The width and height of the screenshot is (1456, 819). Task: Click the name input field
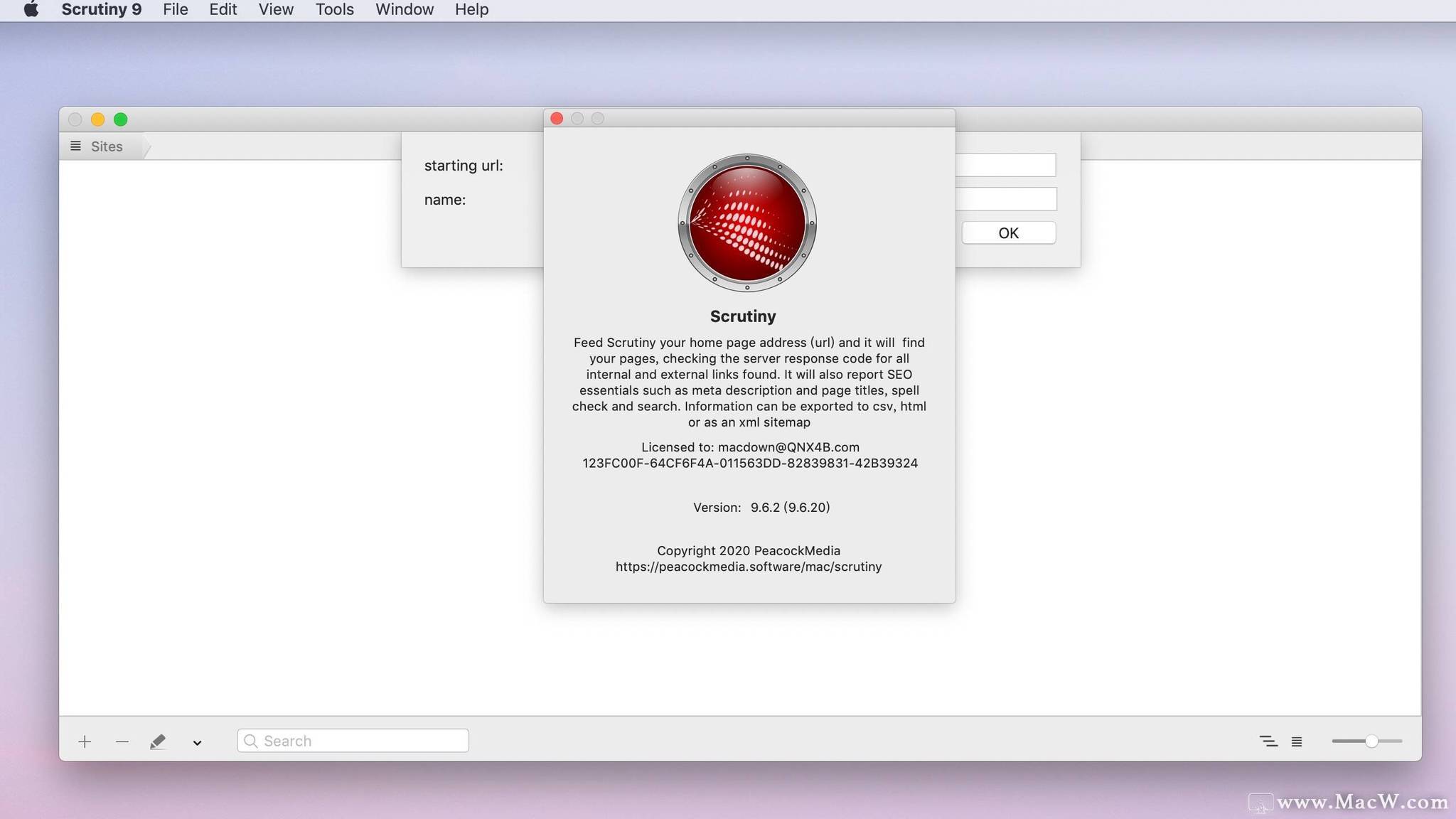(1005, 199)
